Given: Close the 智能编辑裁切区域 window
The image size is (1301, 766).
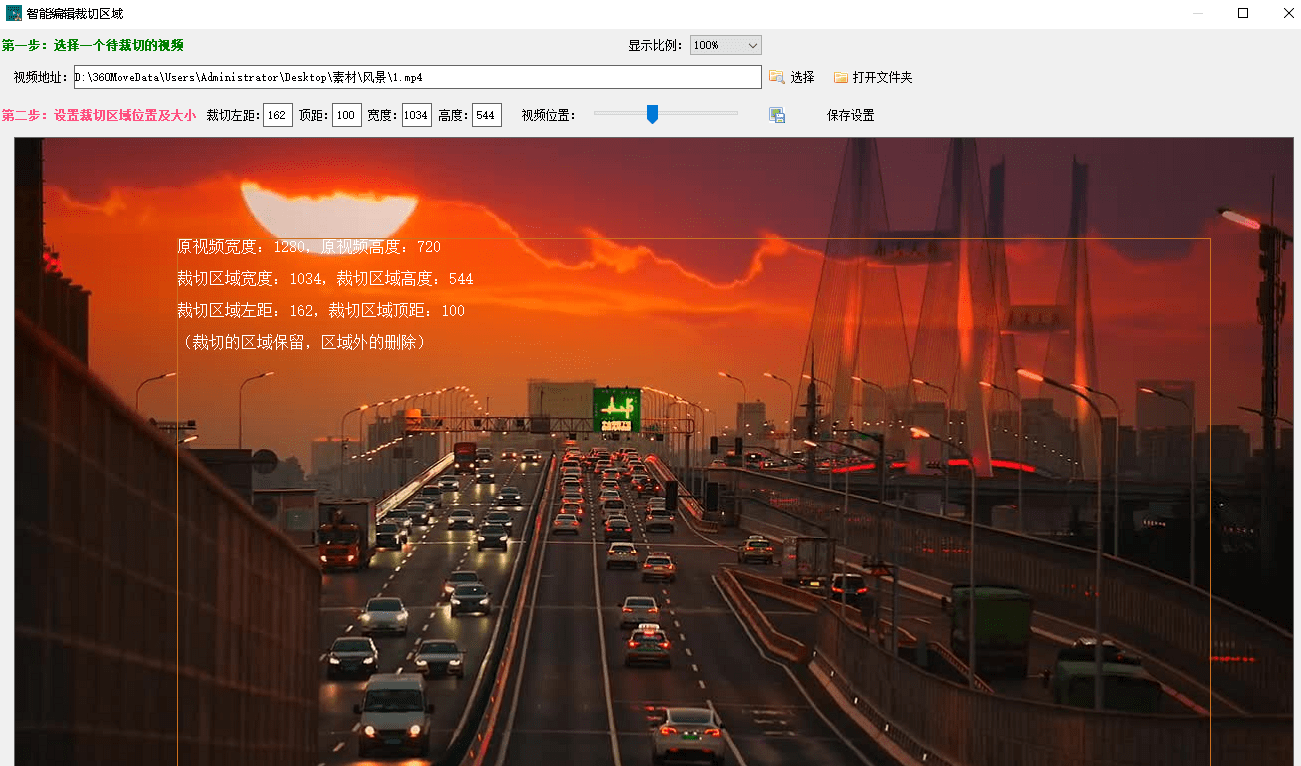Looking at the screenshot, I should click(1288, 13).
